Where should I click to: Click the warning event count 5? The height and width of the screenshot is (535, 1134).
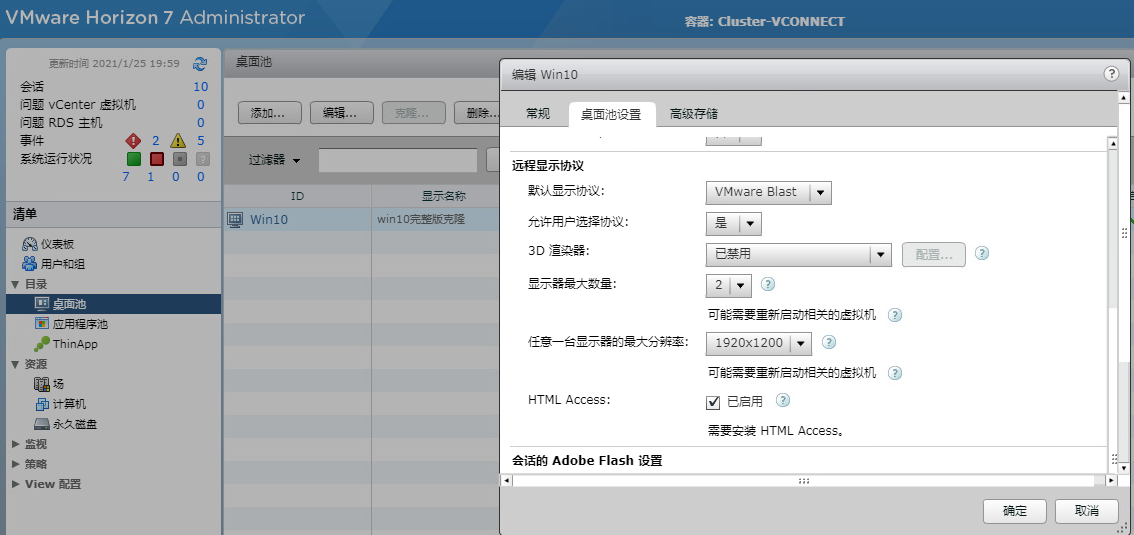pos(200,141)
